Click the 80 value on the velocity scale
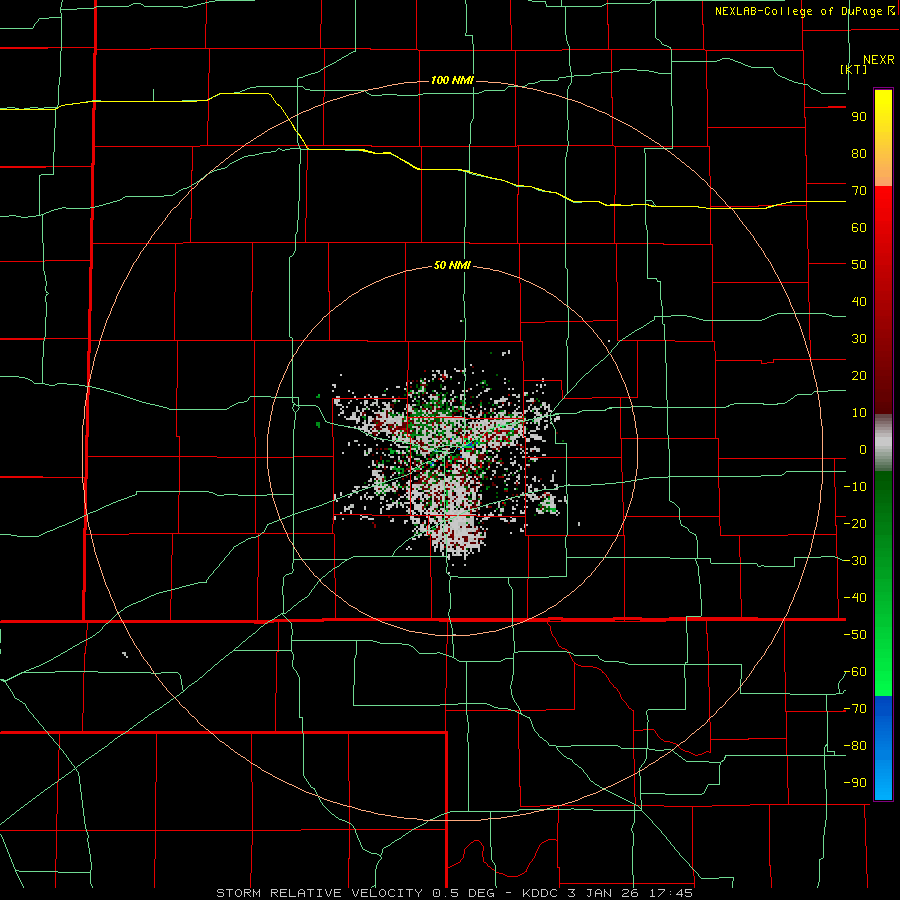The height and width of the screenshot is (900, 900). tap(859, 154)
